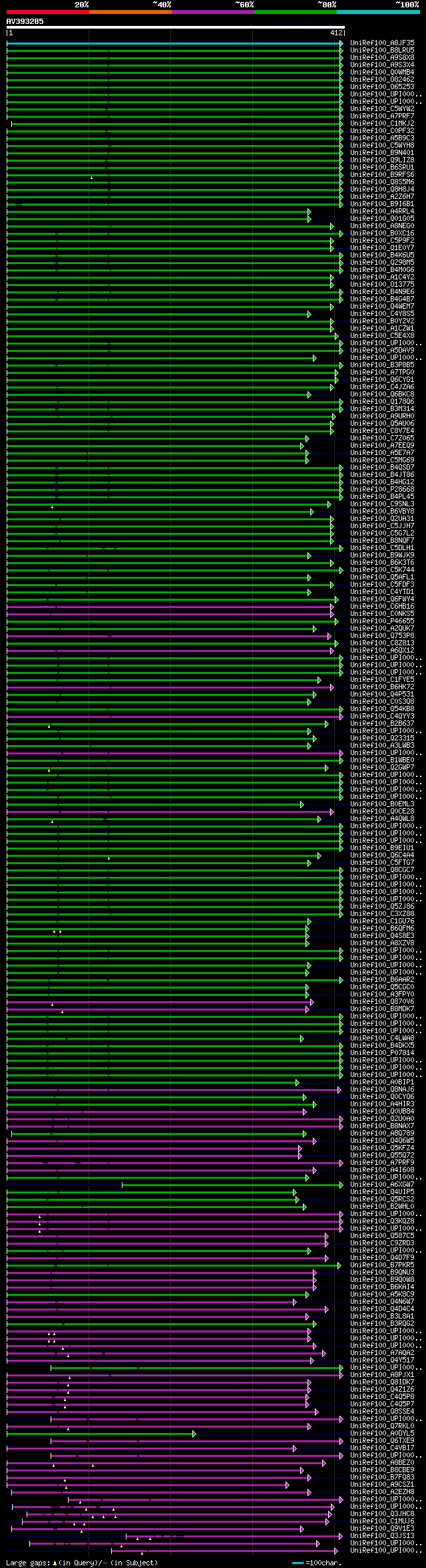Select label UniRef100_P28668

point(382,490)
